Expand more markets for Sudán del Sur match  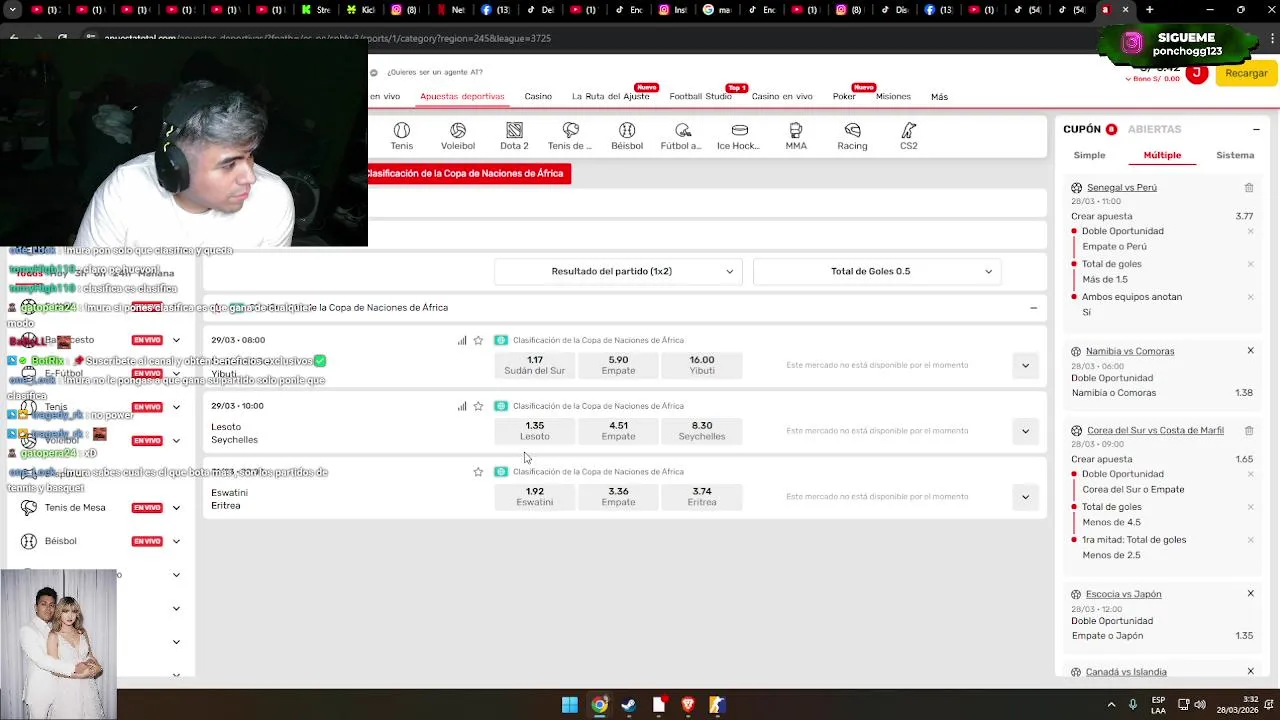(1025, 365)
